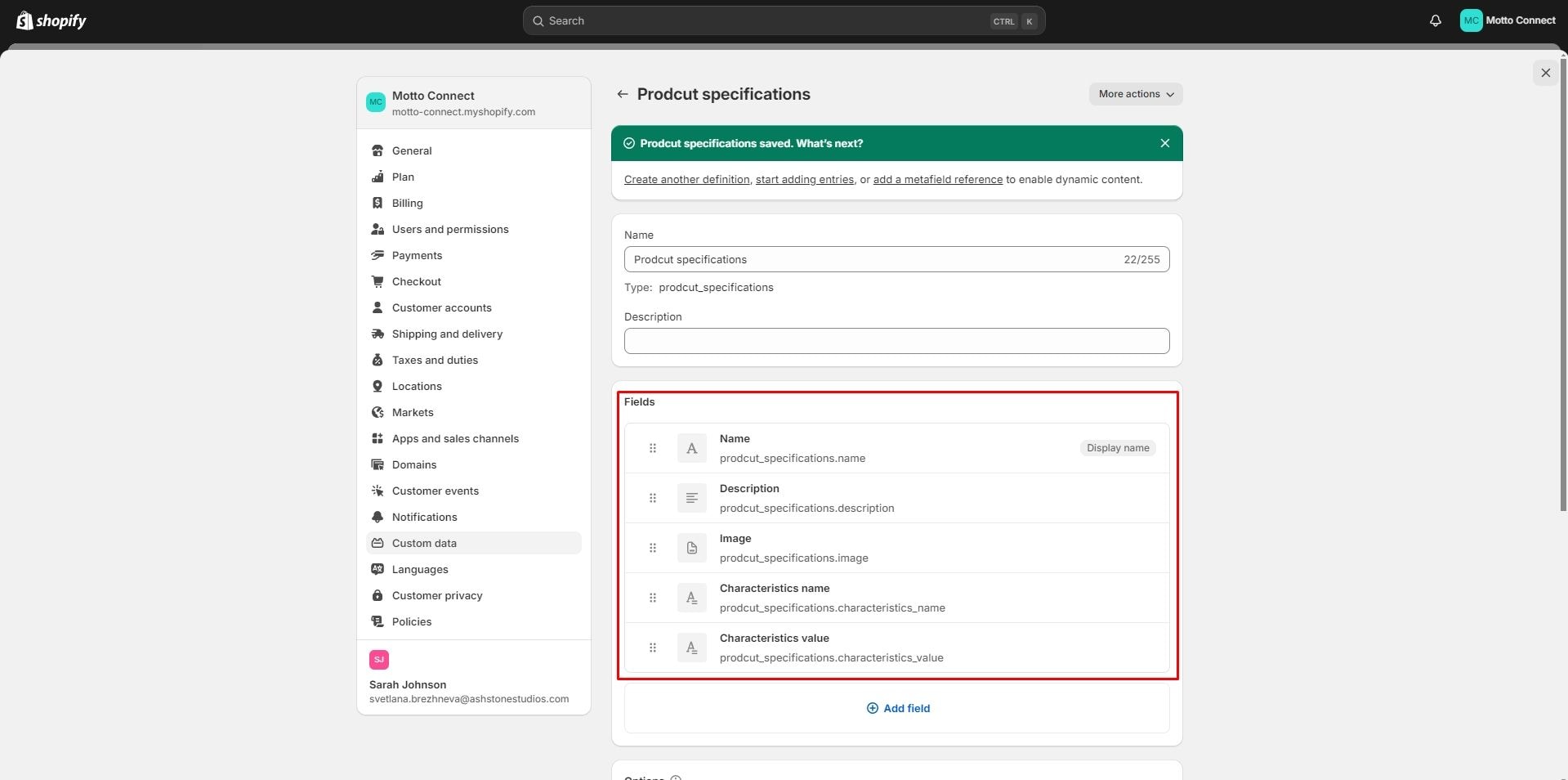Grab the drag handle for Image field

[x=652, y=548]
